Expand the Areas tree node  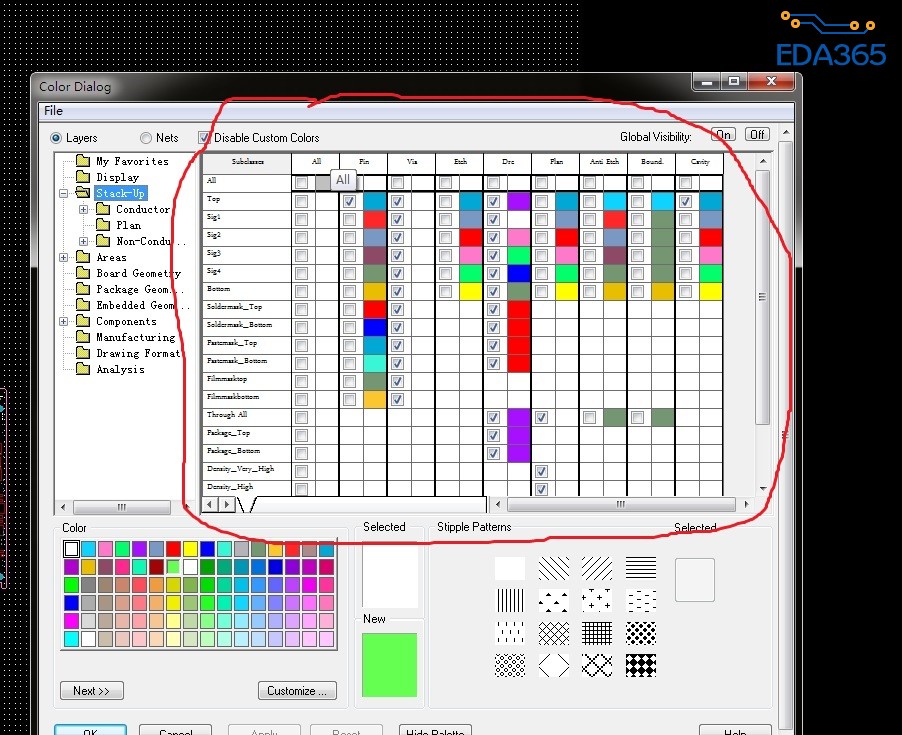(x=64, y=257)
